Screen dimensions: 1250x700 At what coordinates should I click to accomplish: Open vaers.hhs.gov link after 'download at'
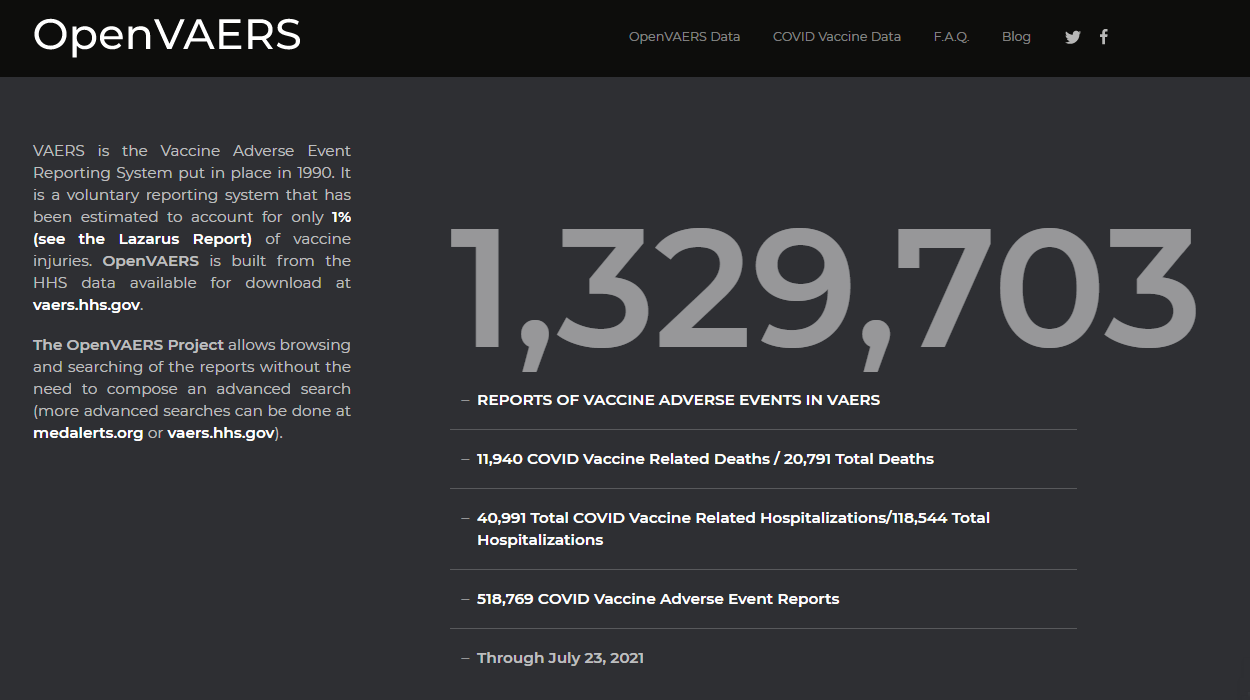pyautogui.click(x=86, y=305)
